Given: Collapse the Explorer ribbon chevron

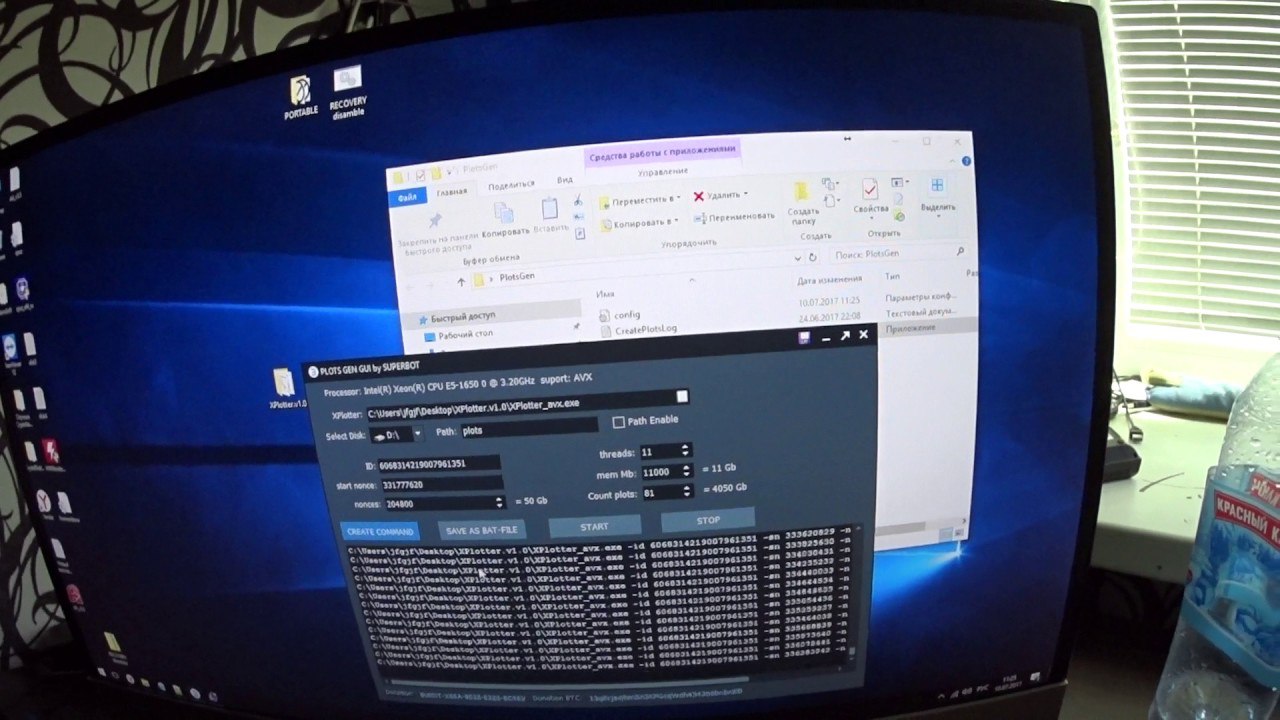Looking at the screenshot, I should tap(953, 160).
